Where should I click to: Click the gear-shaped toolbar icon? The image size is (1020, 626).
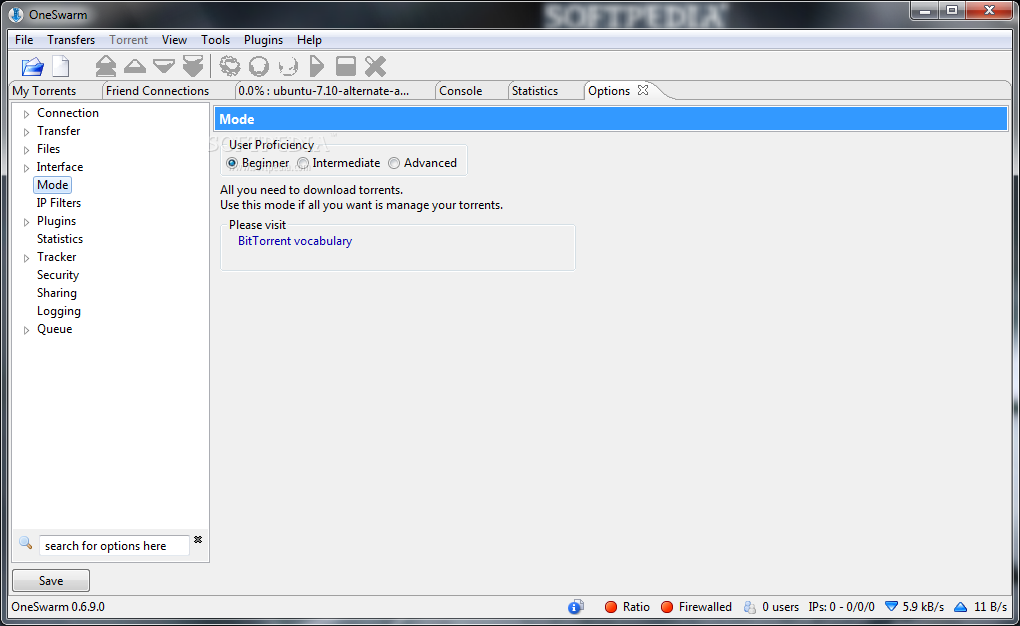230,66
